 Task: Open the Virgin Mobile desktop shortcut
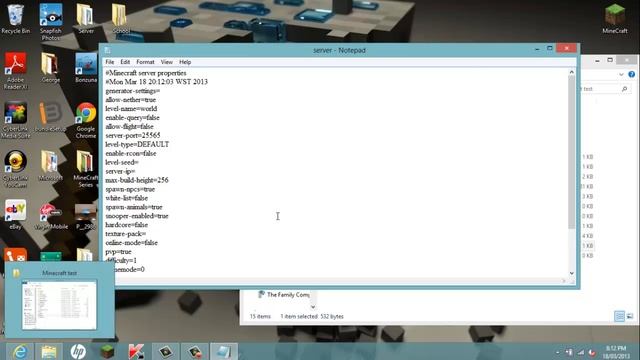[x=51, y=216]
